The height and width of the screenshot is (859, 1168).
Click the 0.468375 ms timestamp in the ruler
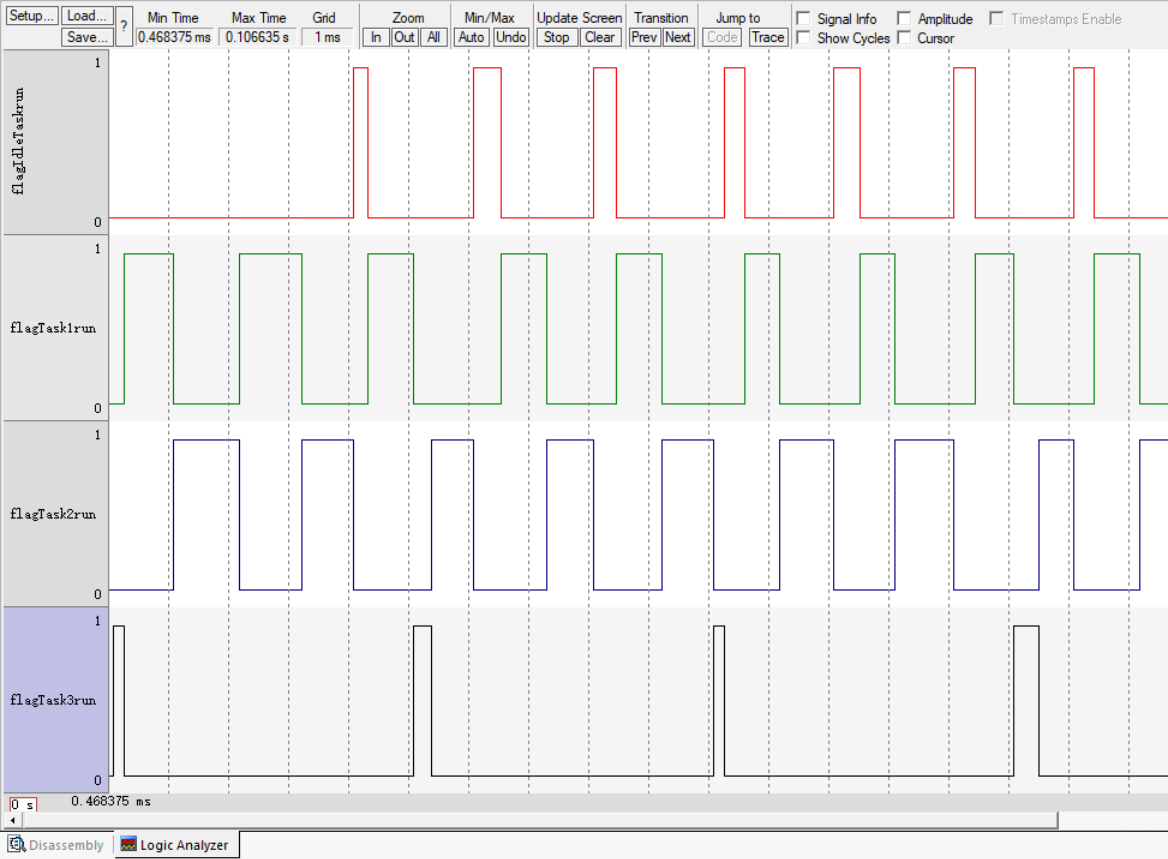tap(111, 802)
